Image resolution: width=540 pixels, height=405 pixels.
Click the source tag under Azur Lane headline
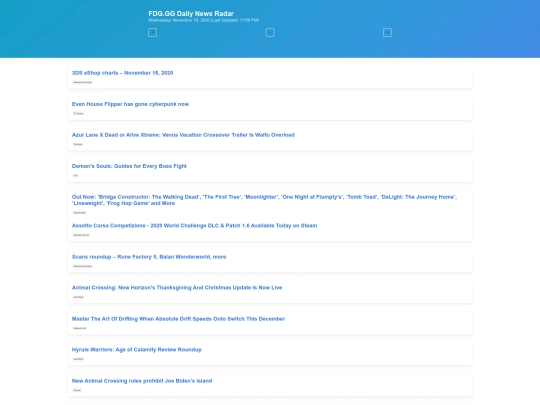pyautogui.click(x=78, y=144)
